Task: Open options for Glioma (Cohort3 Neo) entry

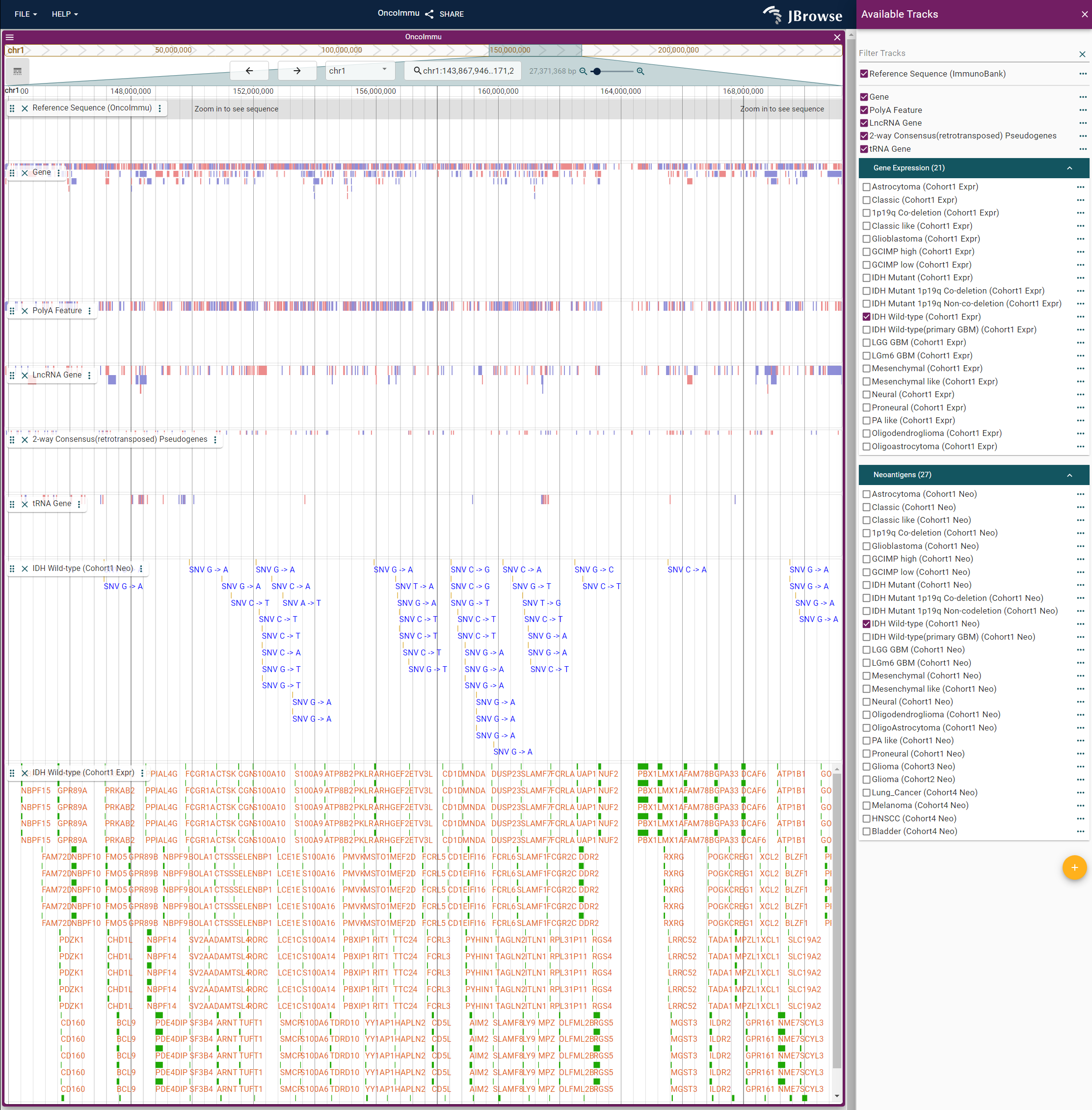Action: pos(1081,766)
